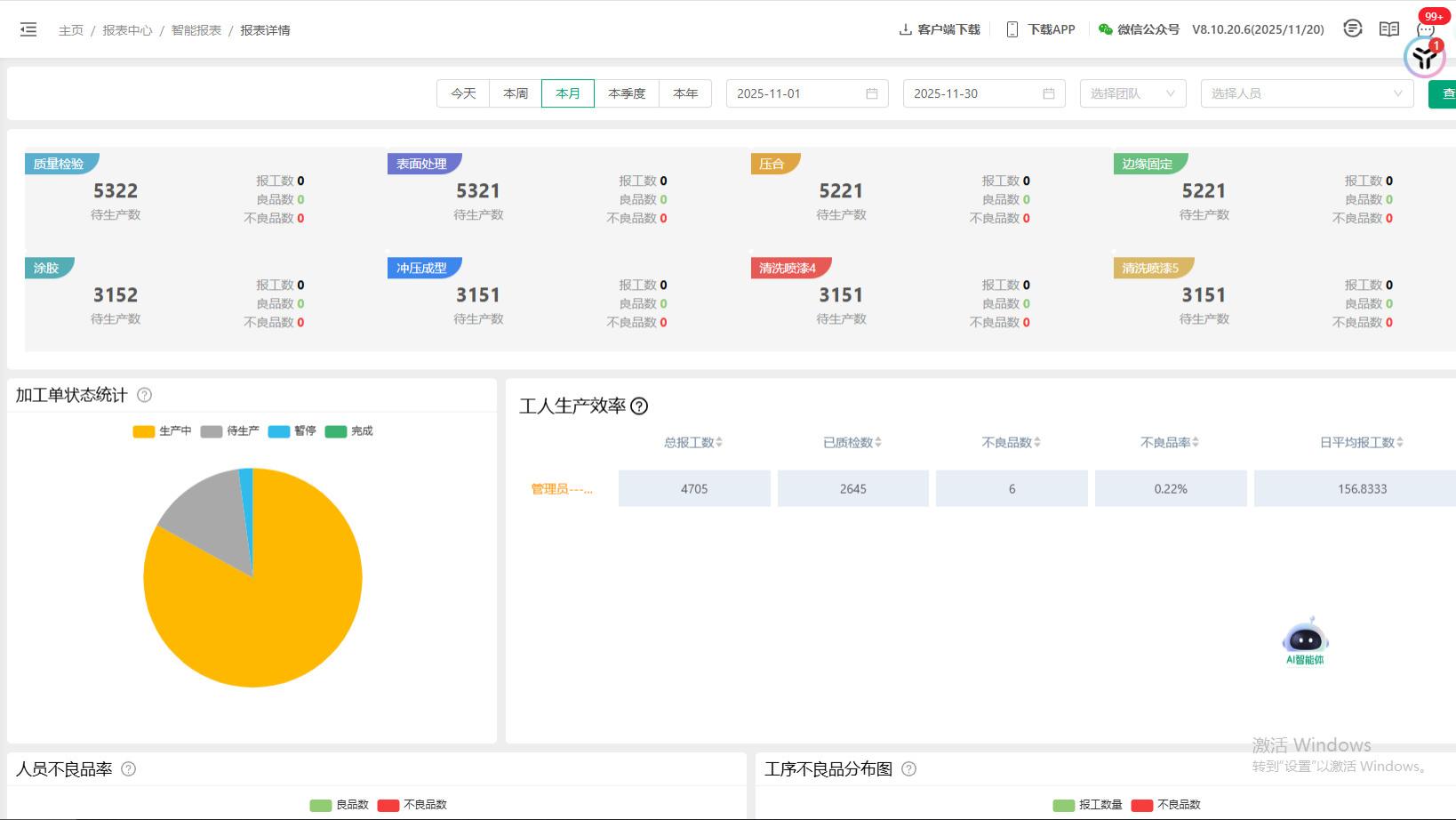Click the 主页 breadcrumb link
Screen dimensions: 1456x820
coord(71,29)
